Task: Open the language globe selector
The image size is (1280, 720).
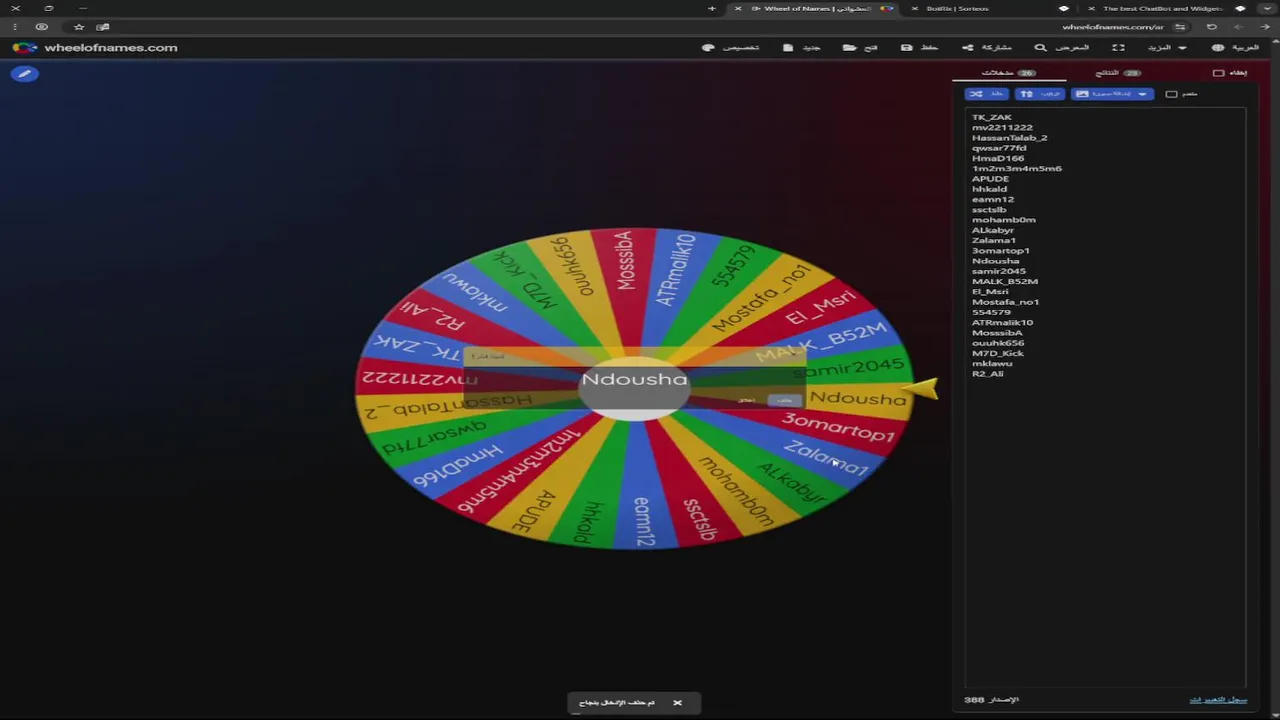Action: (x=1235, y=47)
